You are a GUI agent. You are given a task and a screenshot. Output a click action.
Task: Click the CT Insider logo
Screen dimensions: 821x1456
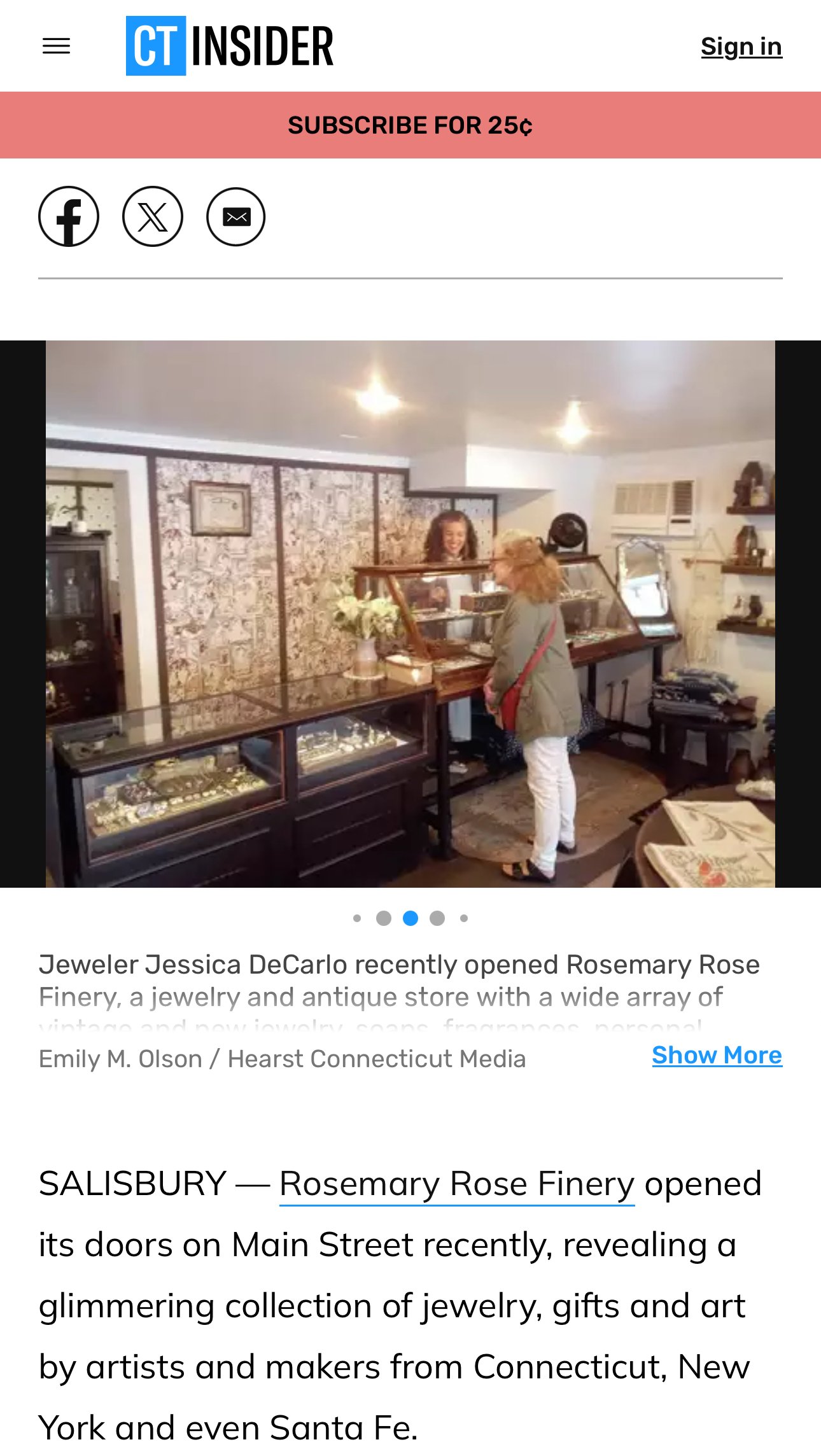coord(230,46)
